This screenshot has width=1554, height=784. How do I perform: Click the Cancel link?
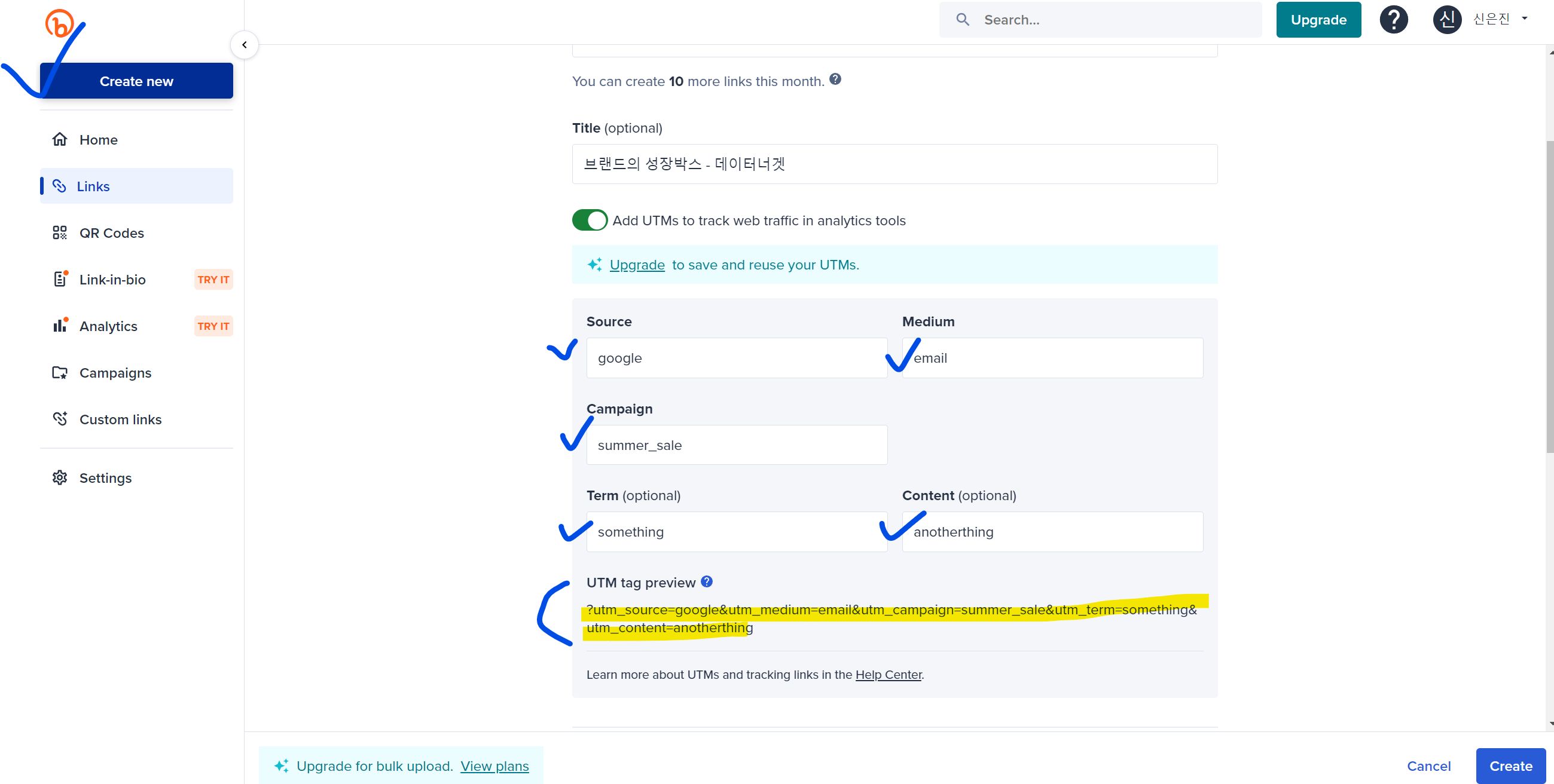point(1428,766)
